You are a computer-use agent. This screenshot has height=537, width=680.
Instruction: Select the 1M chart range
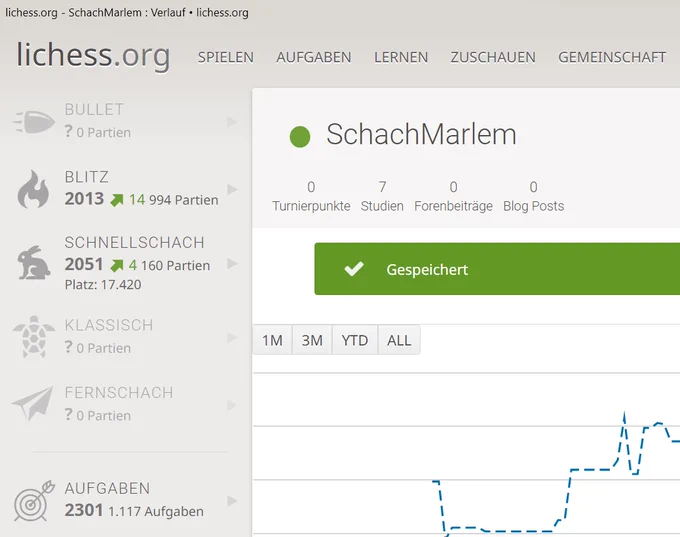[272, 340]
